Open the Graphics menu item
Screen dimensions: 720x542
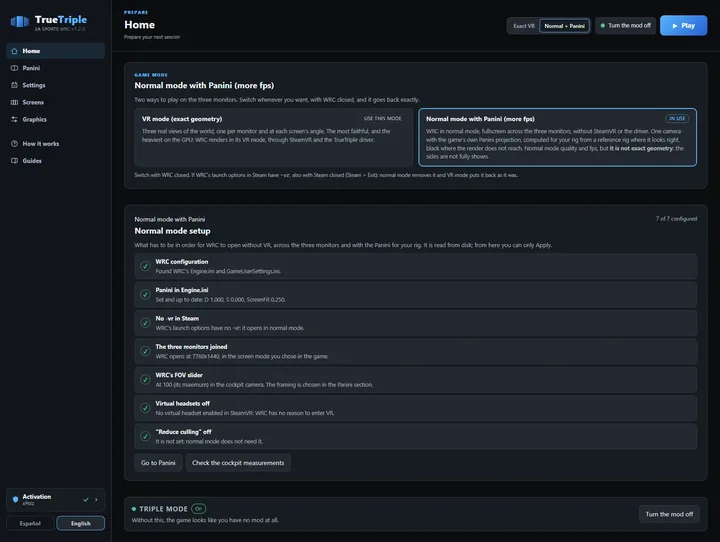[56, 119]
